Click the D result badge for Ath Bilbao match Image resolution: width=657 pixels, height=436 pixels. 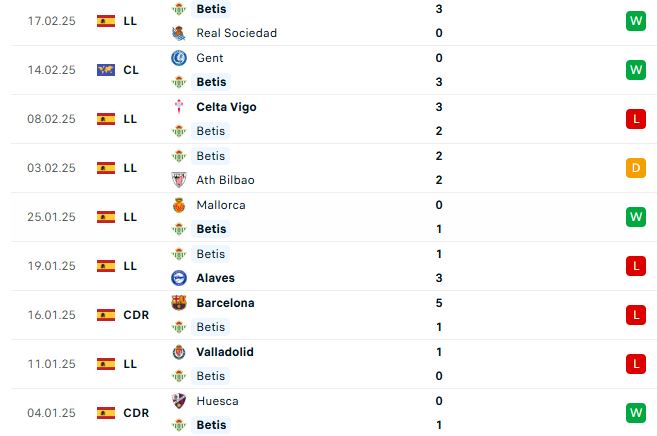click(636, 168)
